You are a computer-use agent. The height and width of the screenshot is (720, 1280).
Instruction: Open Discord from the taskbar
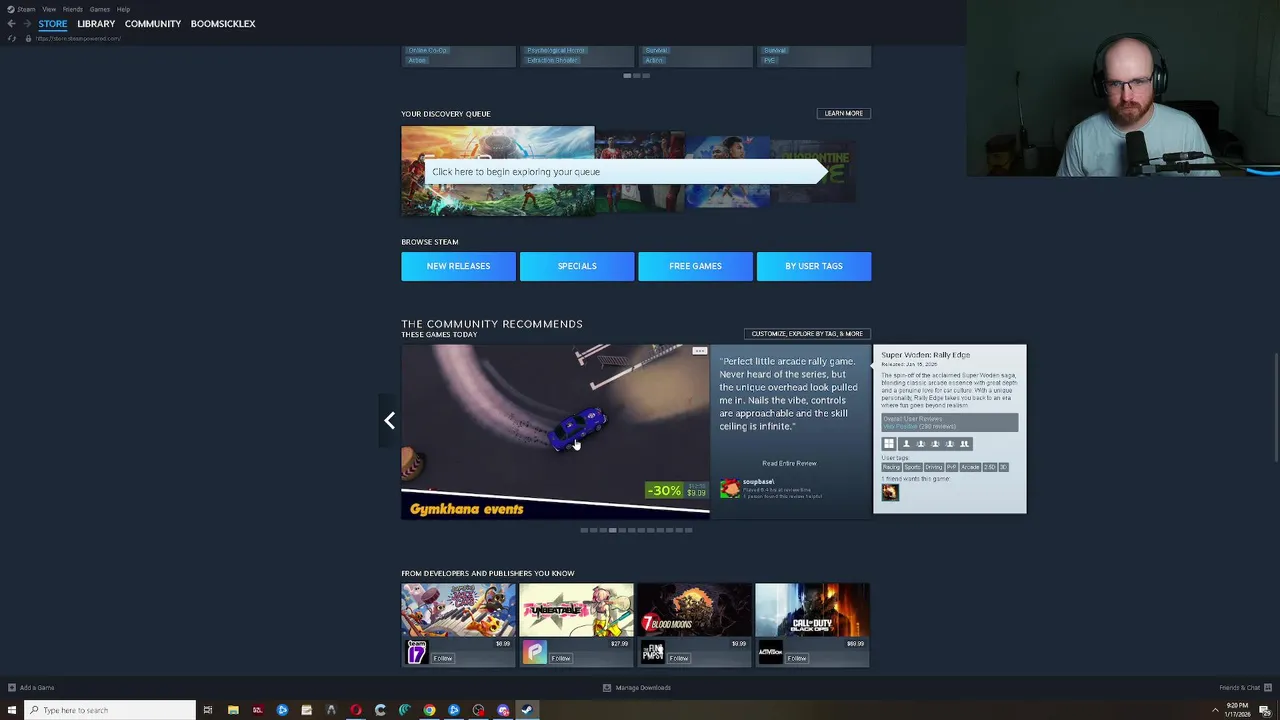pos(503,710)
